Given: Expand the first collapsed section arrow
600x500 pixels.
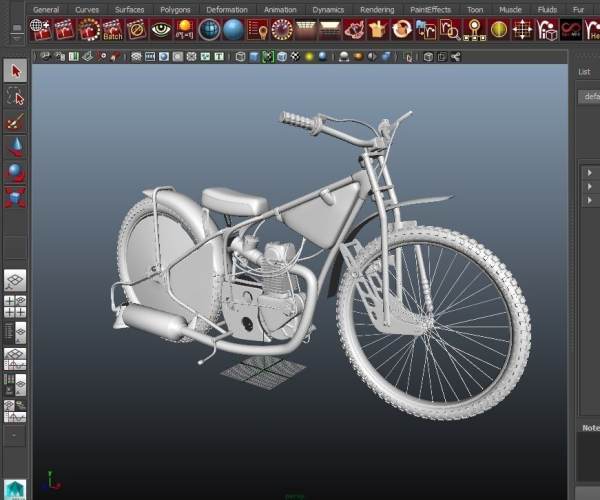Looking at the screenshot, I should pos(589,173).
